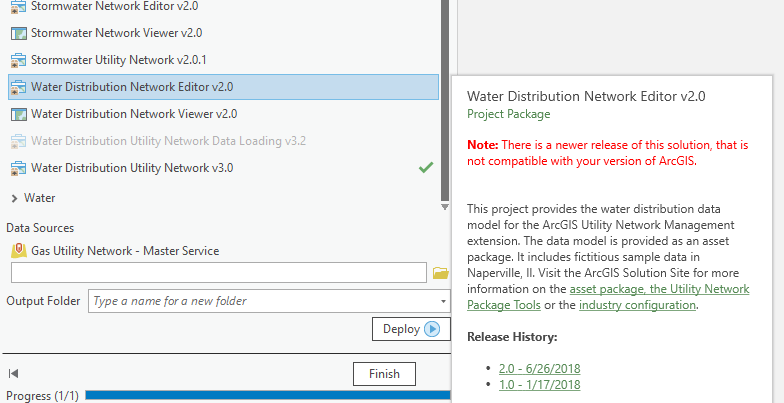Click the list scroll down arrow
This screenshot has width=784, height=403.
[444, 207]
